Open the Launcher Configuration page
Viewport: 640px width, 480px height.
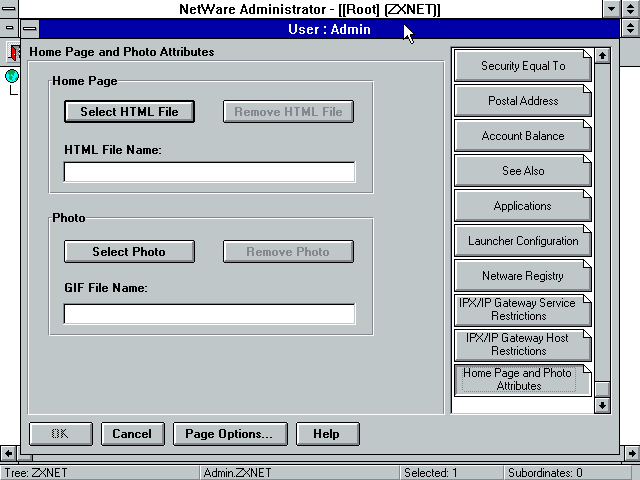click(x=523, y=241)
